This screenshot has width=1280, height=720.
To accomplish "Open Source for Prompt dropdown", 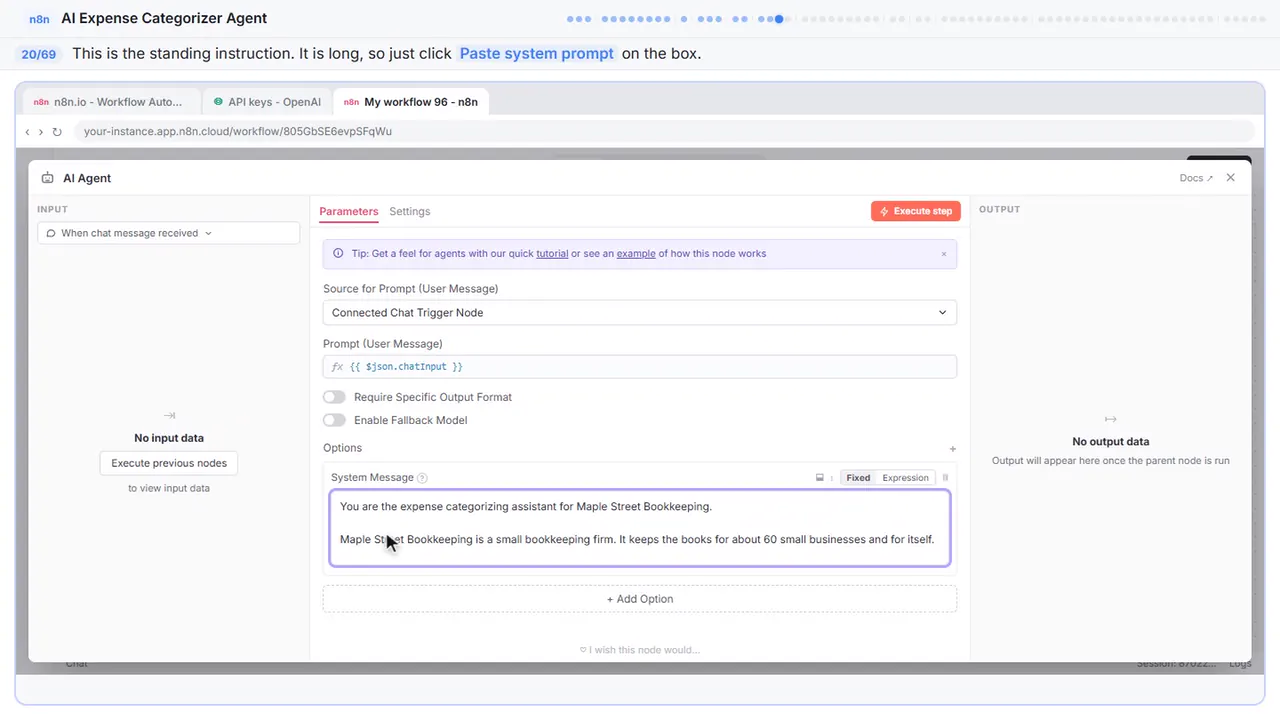I will tap(640, 313).
